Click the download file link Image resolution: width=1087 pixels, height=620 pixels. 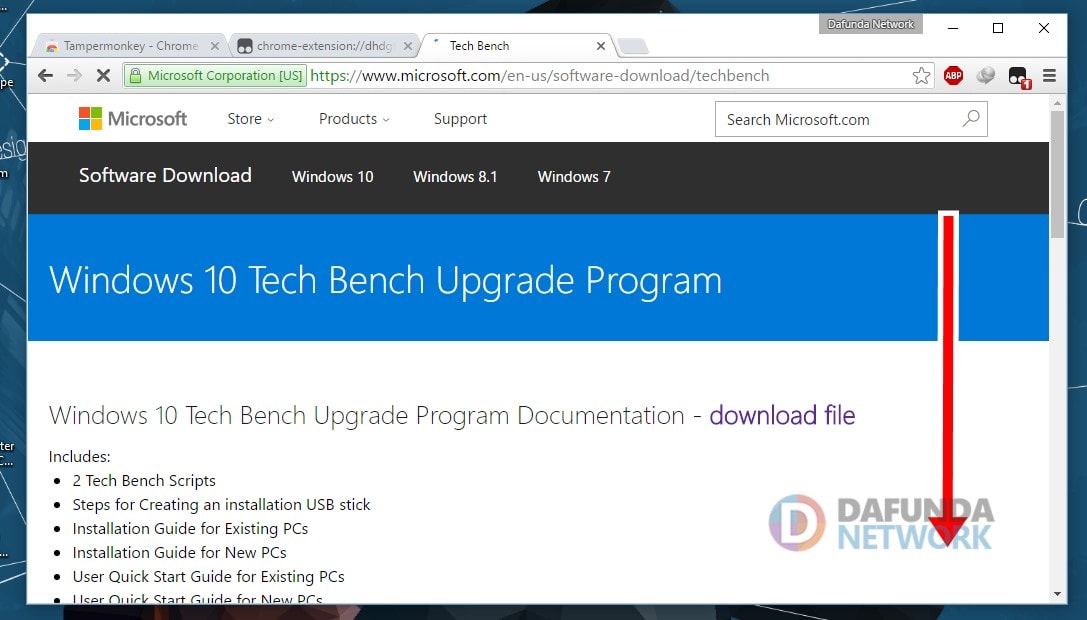(x=782, y=415)
